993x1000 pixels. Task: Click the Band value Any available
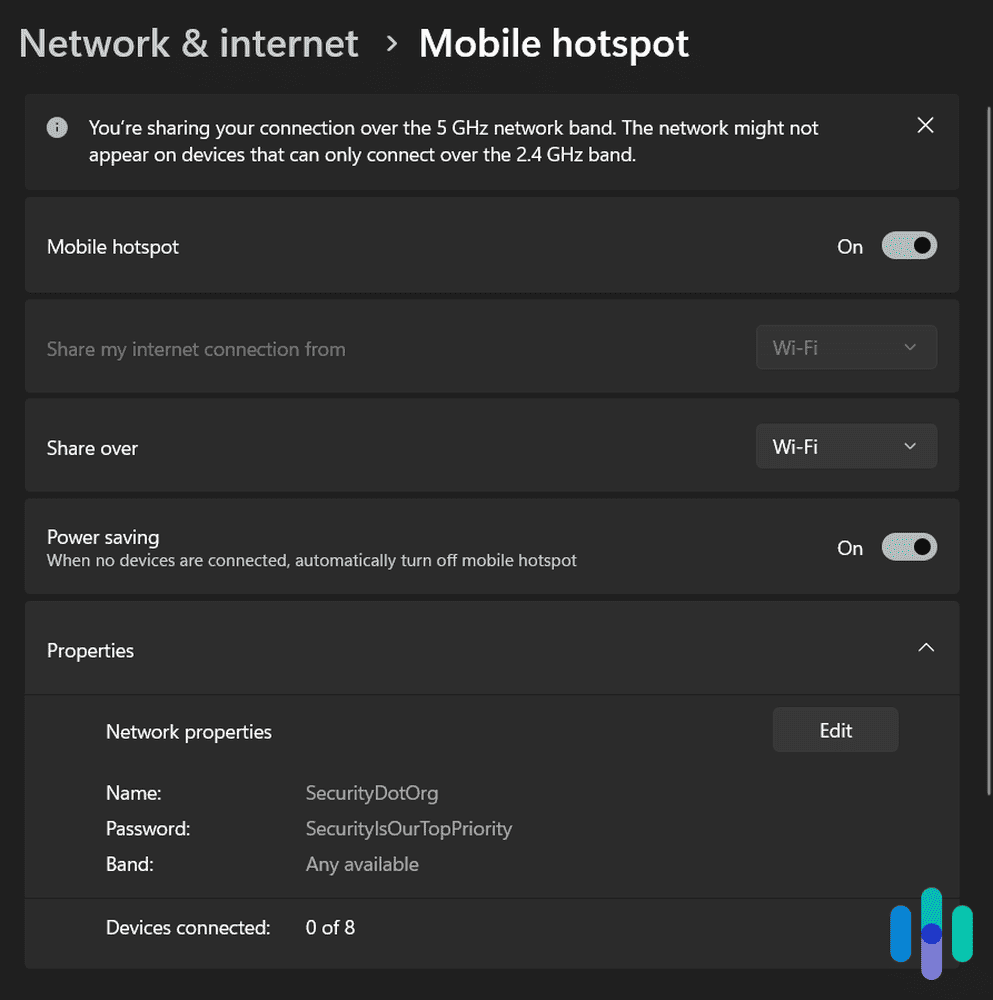pos(362,864)
